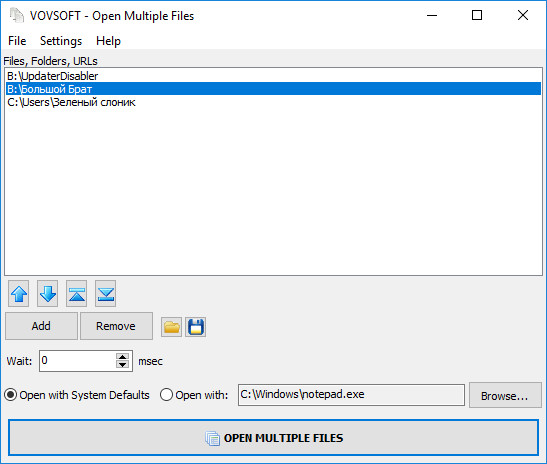This screenshot has height=464, width=547.
Task: Move selected item to bottom of list
Action: click(105, 294)
